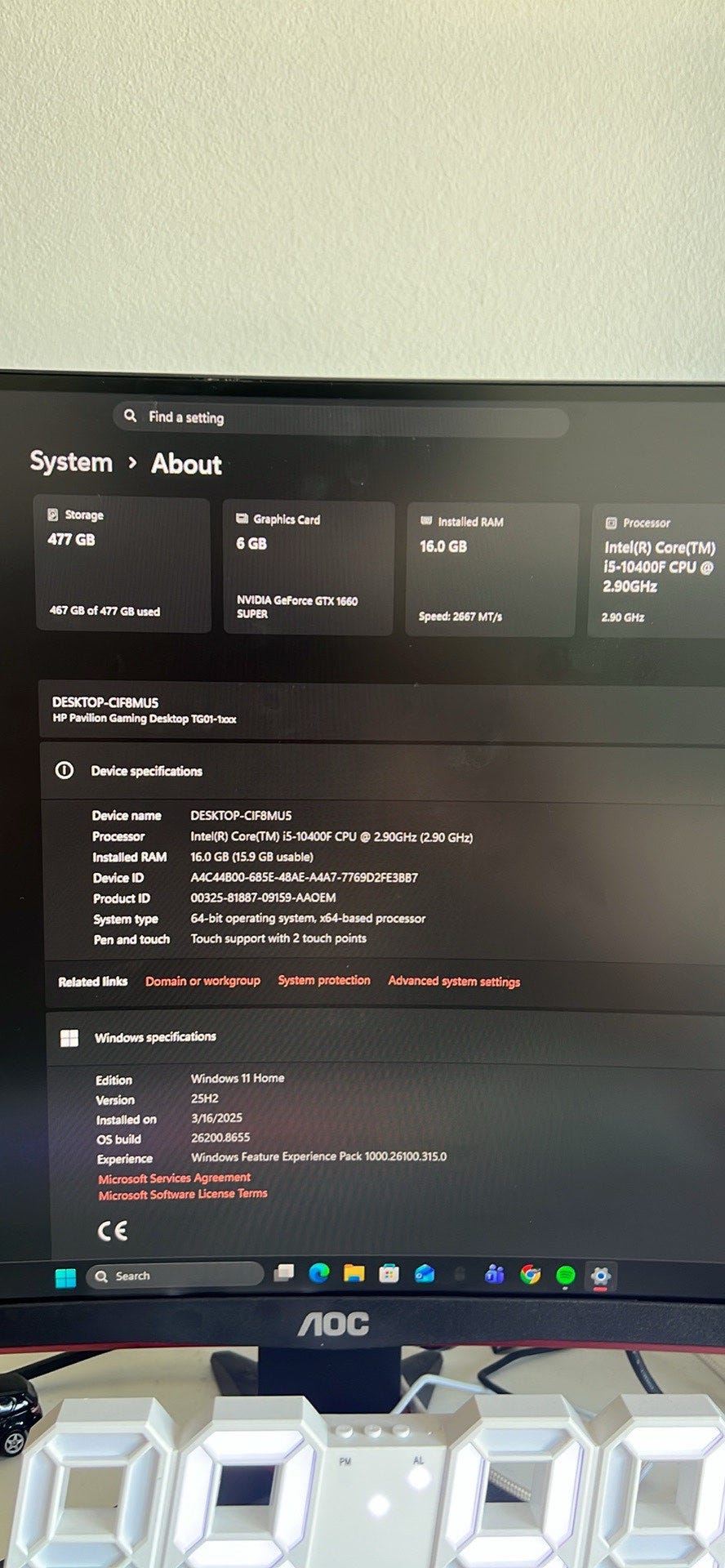The height and width of the screenshot is (1568, 725).
Task: Open Microsoft Software License Terms link
Action: (183, 1194)
